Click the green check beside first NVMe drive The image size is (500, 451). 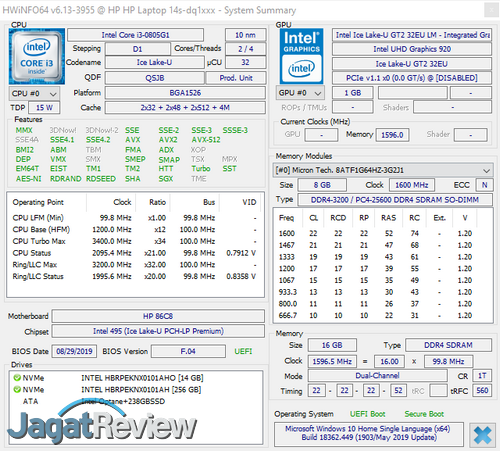coord(17,378)
